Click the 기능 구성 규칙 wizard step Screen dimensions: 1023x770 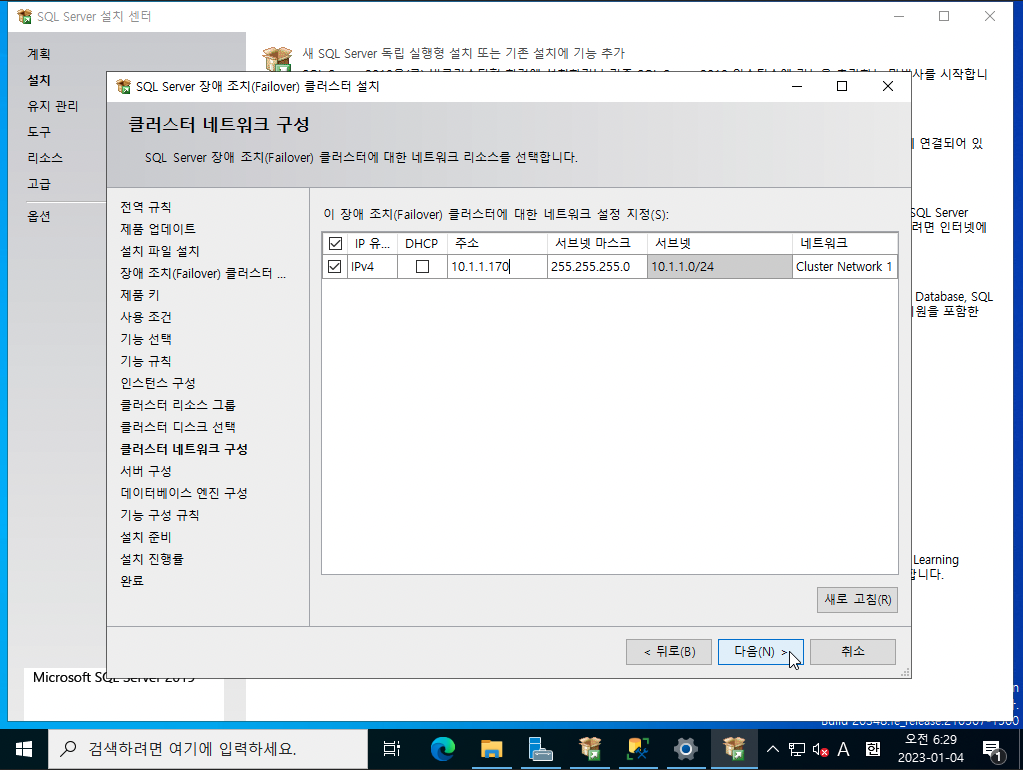160,516
